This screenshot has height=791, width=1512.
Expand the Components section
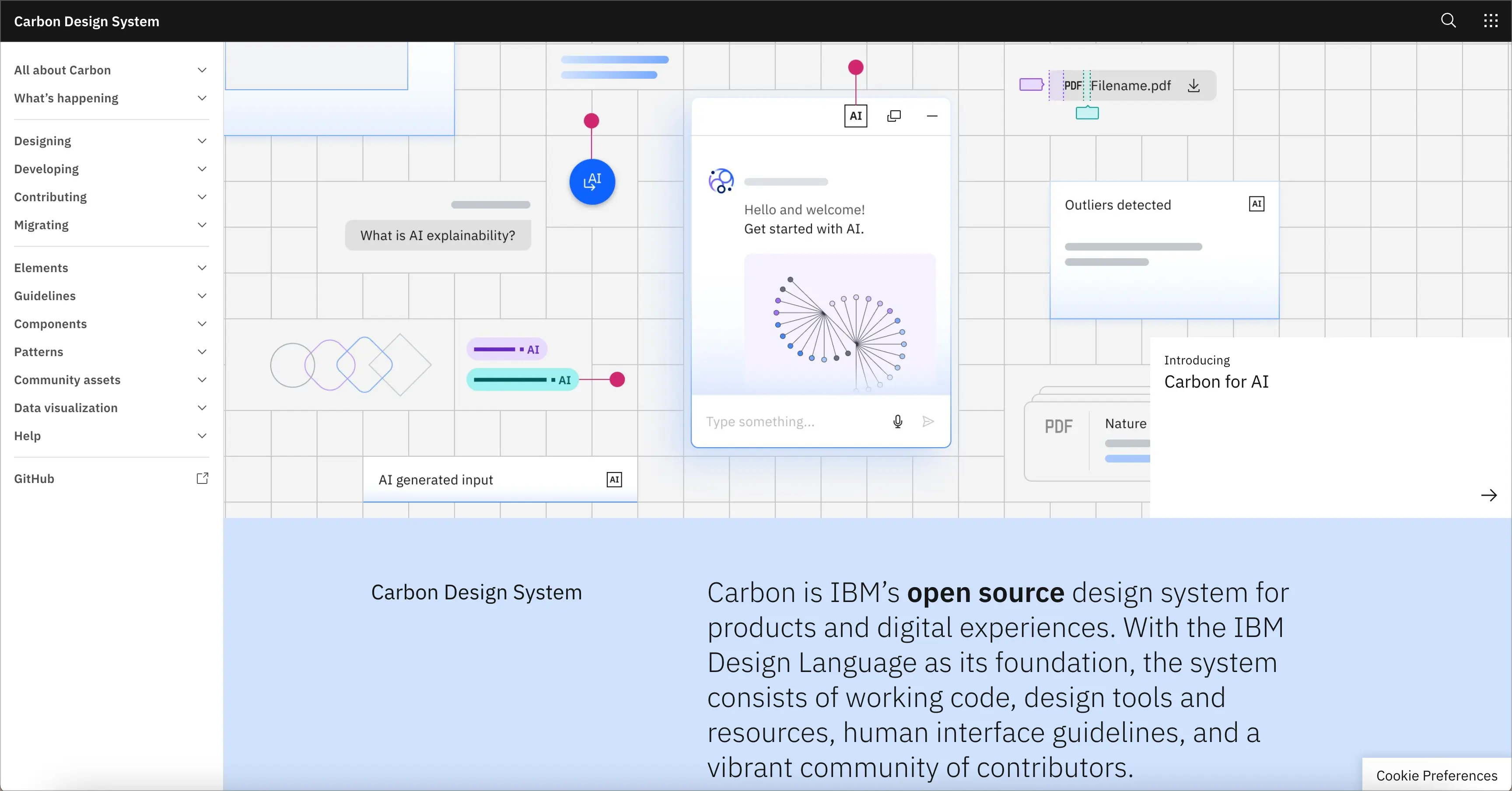click(x=111, y=324)
